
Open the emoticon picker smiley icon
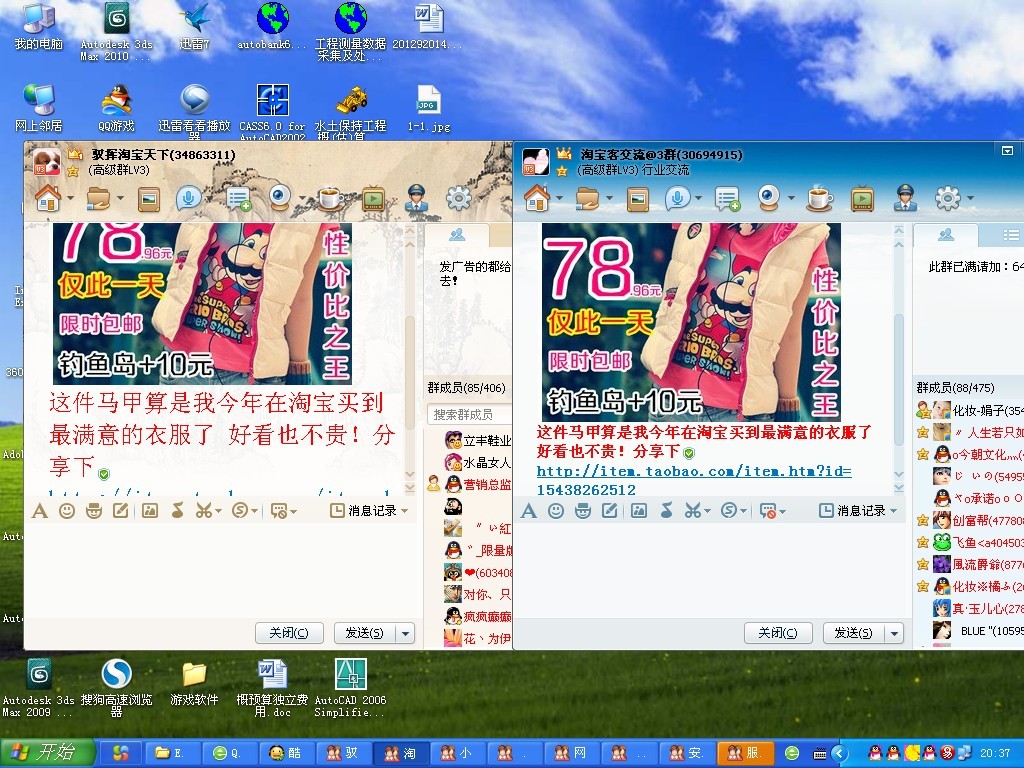(x=555, y=510)
